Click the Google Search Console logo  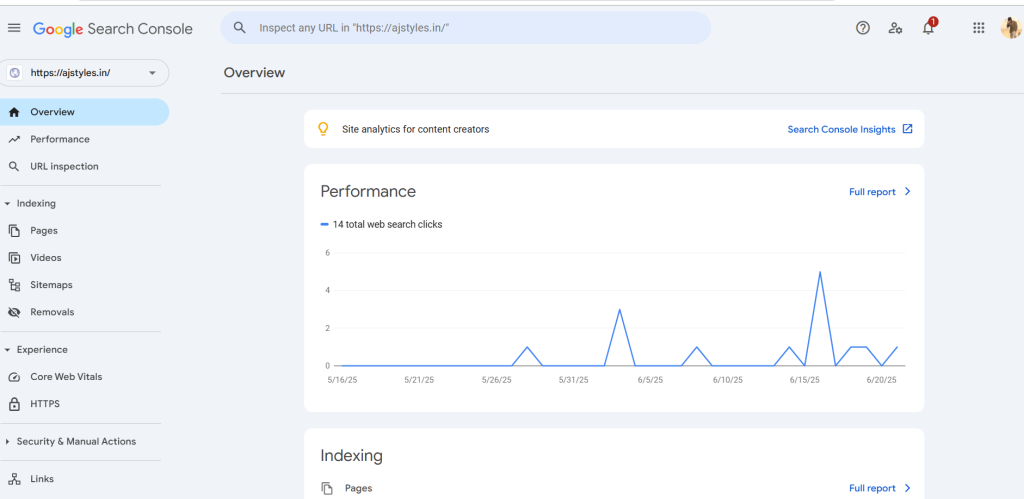click(113, 29)
